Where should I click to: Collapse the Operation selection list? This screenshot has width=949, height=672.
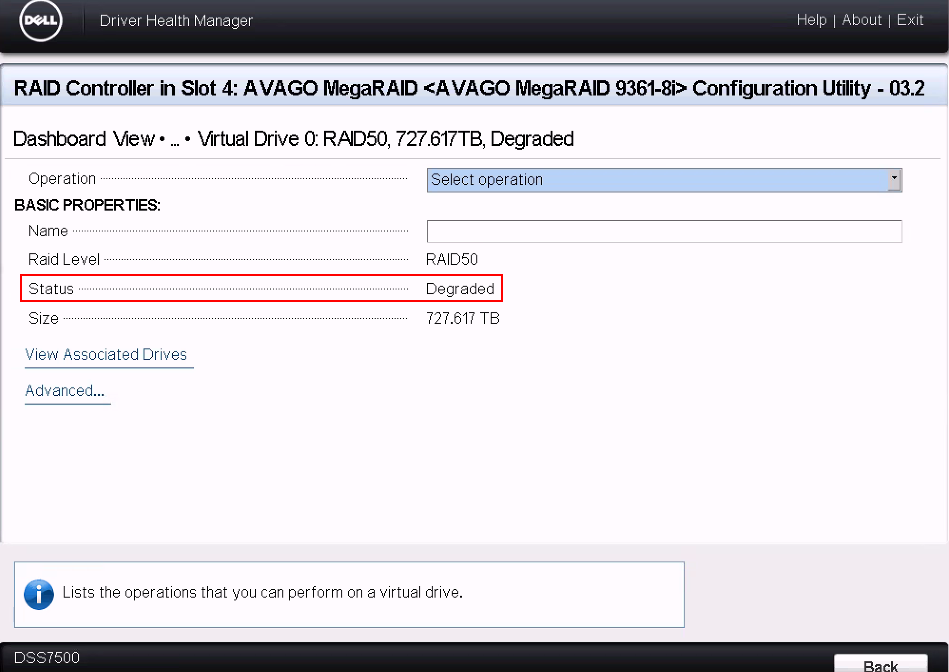pyautogui.click(x=893, y=180)
